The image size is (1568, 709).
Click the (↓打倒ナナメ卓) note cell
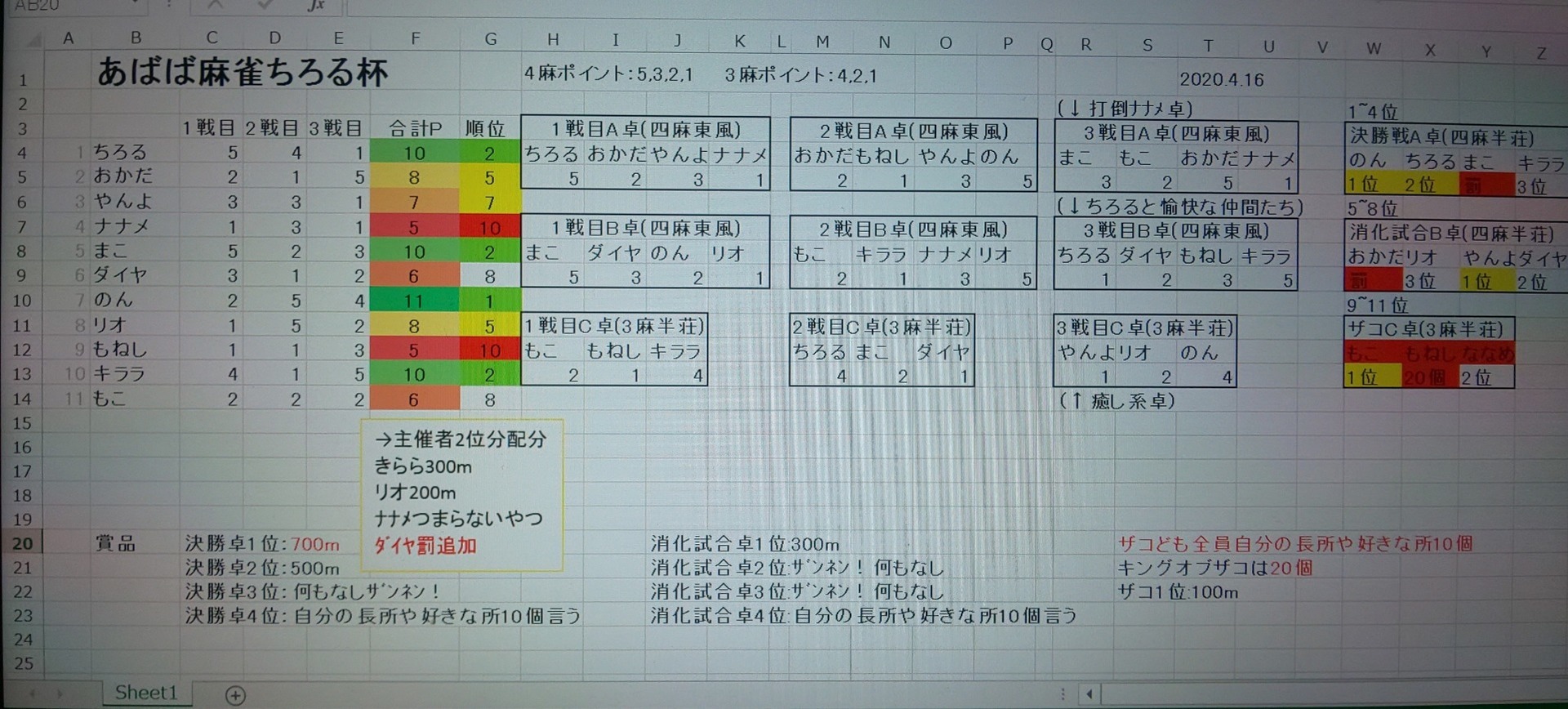click(x=1125, y=108)
